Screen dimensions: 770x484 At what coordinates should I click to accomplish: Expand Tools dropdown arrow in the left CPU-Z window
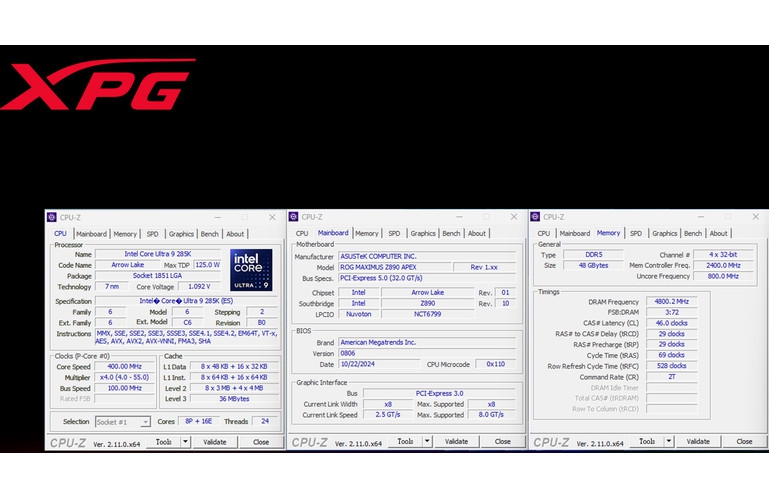185,442
